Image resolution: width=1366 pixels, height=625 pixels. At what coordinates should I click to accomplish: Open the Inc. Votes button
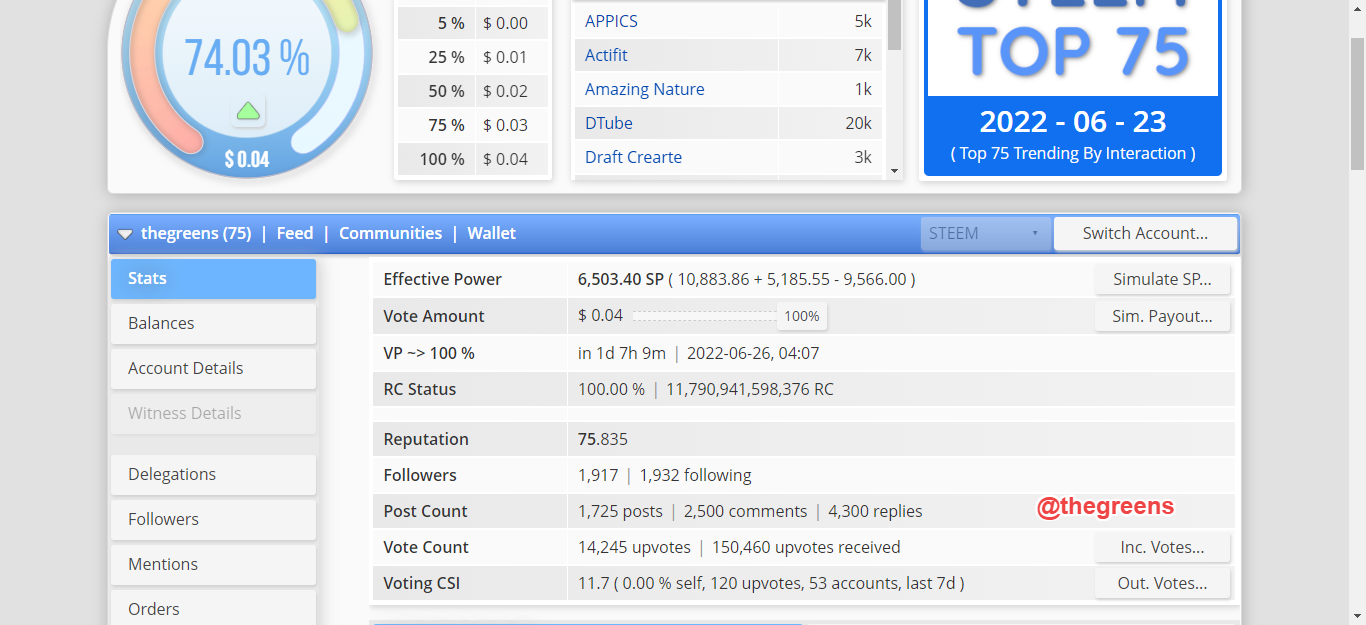[1162, 548]
